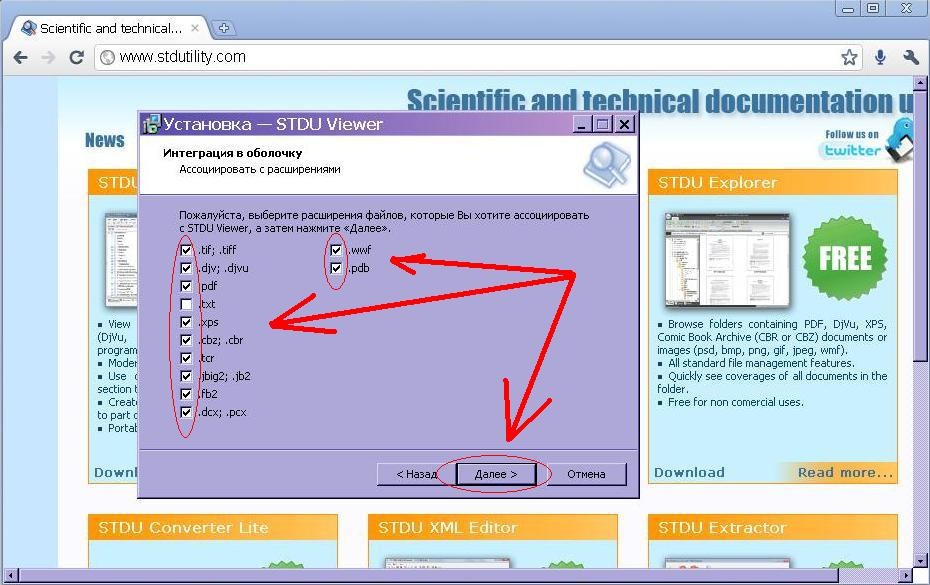Click the Далее next button
Screen dimensions: 930x585
496,474
